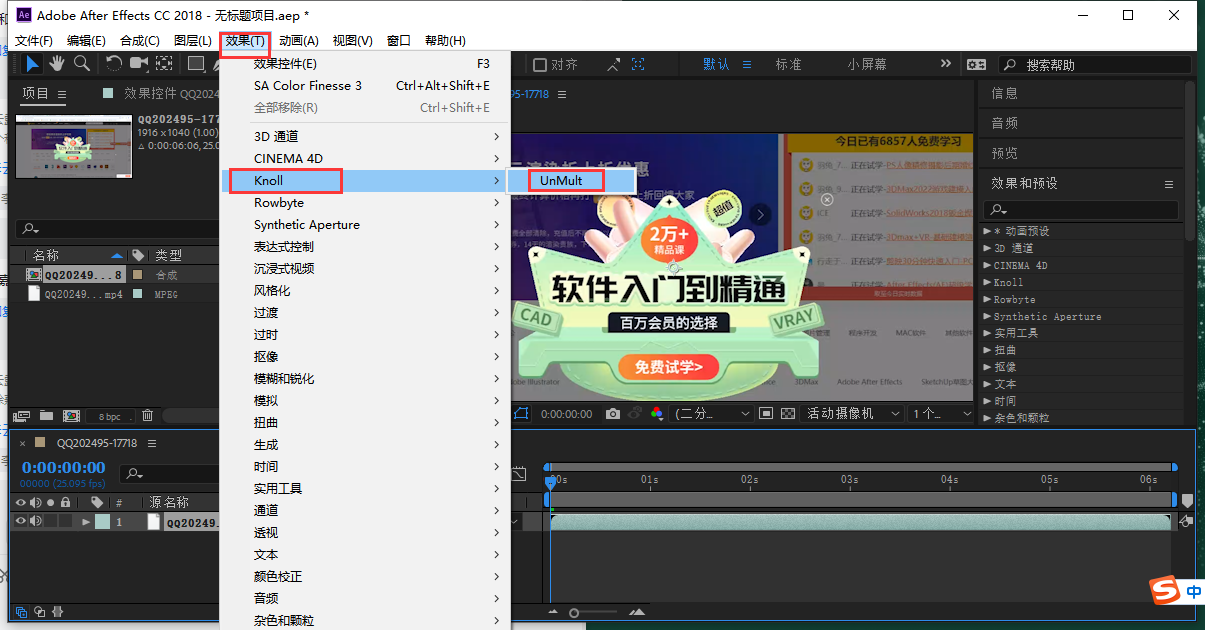This screenshot has width=1205, height=630.
Task: Open the 活动摄像机 view dropdown
Action: [x=853, y=413]
